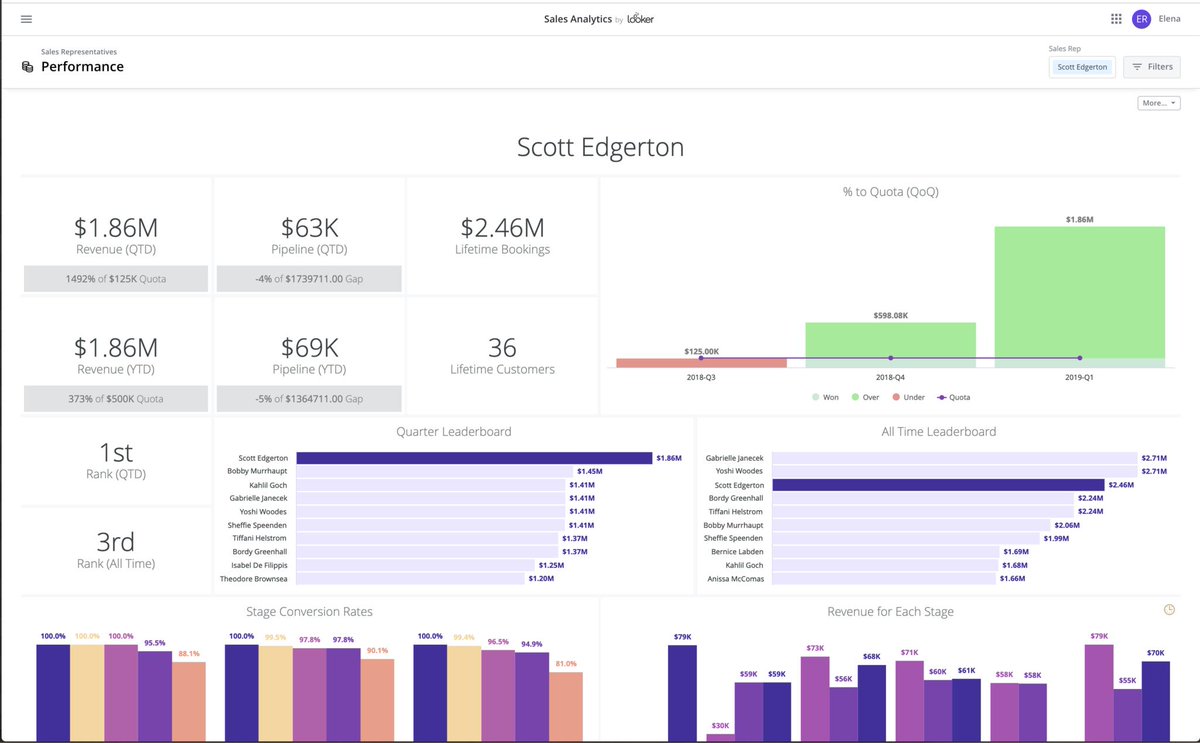
Task: Click the 1st Rank (QTD) tile
Action: point(115,461)
